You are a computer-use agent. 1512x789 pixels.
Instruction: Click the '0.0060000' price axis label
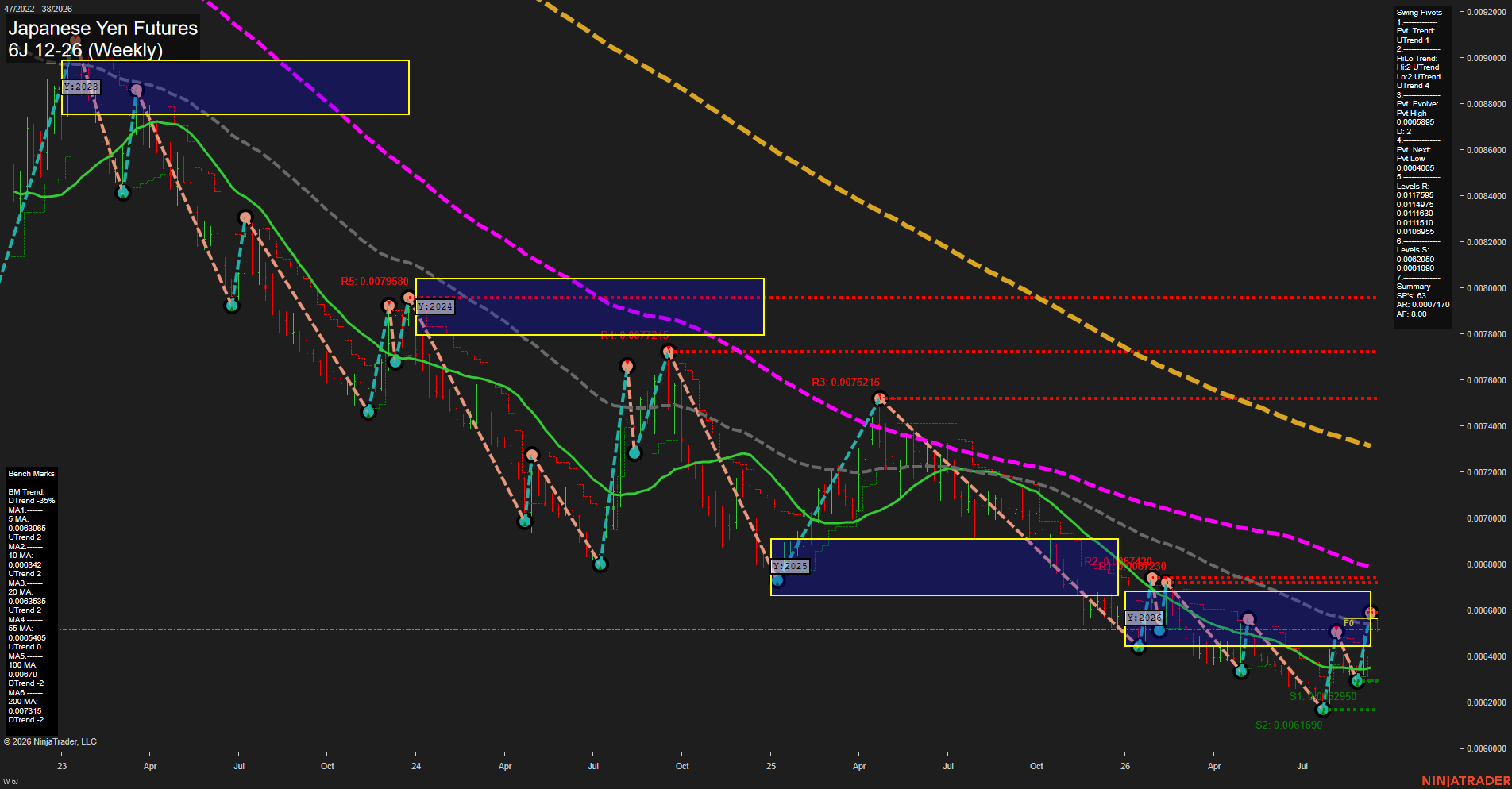(1487, 749)
